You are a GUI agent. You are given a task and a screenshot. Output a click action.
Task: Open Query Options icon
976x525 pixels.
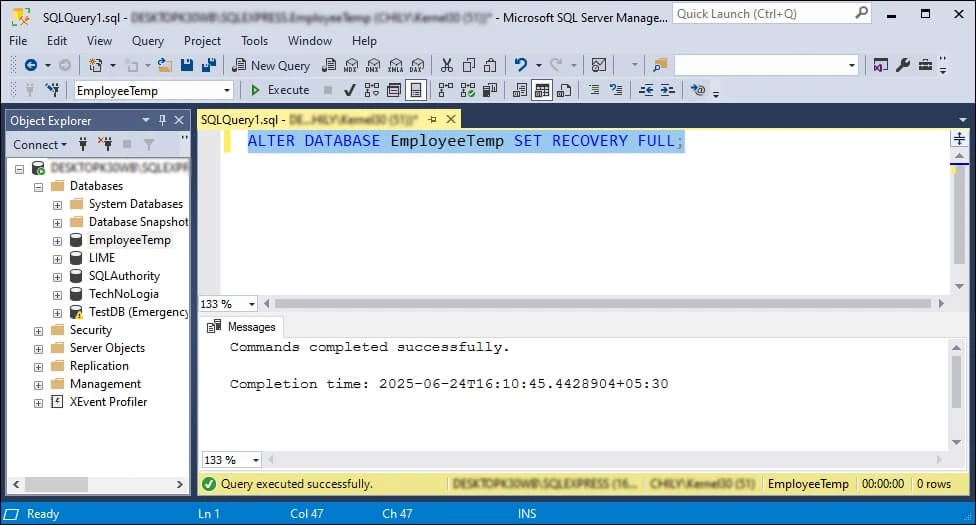(x=393, y=90)
